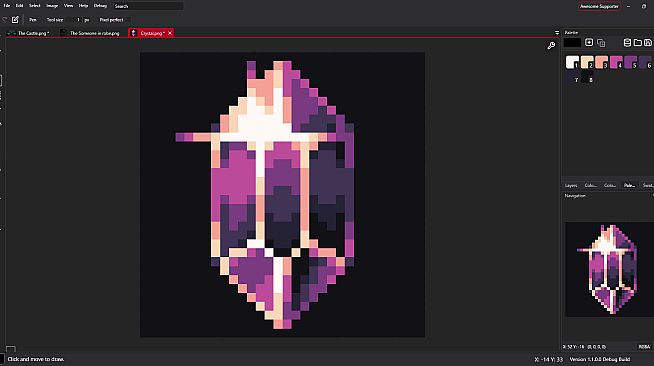Open the Image menu

click(x=52, y=6)
